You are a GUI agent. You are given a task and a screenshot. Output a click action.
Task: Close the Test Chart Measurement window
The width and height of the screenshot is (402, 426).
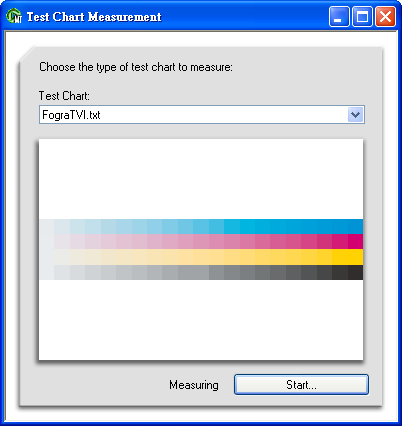coord(386,16)
